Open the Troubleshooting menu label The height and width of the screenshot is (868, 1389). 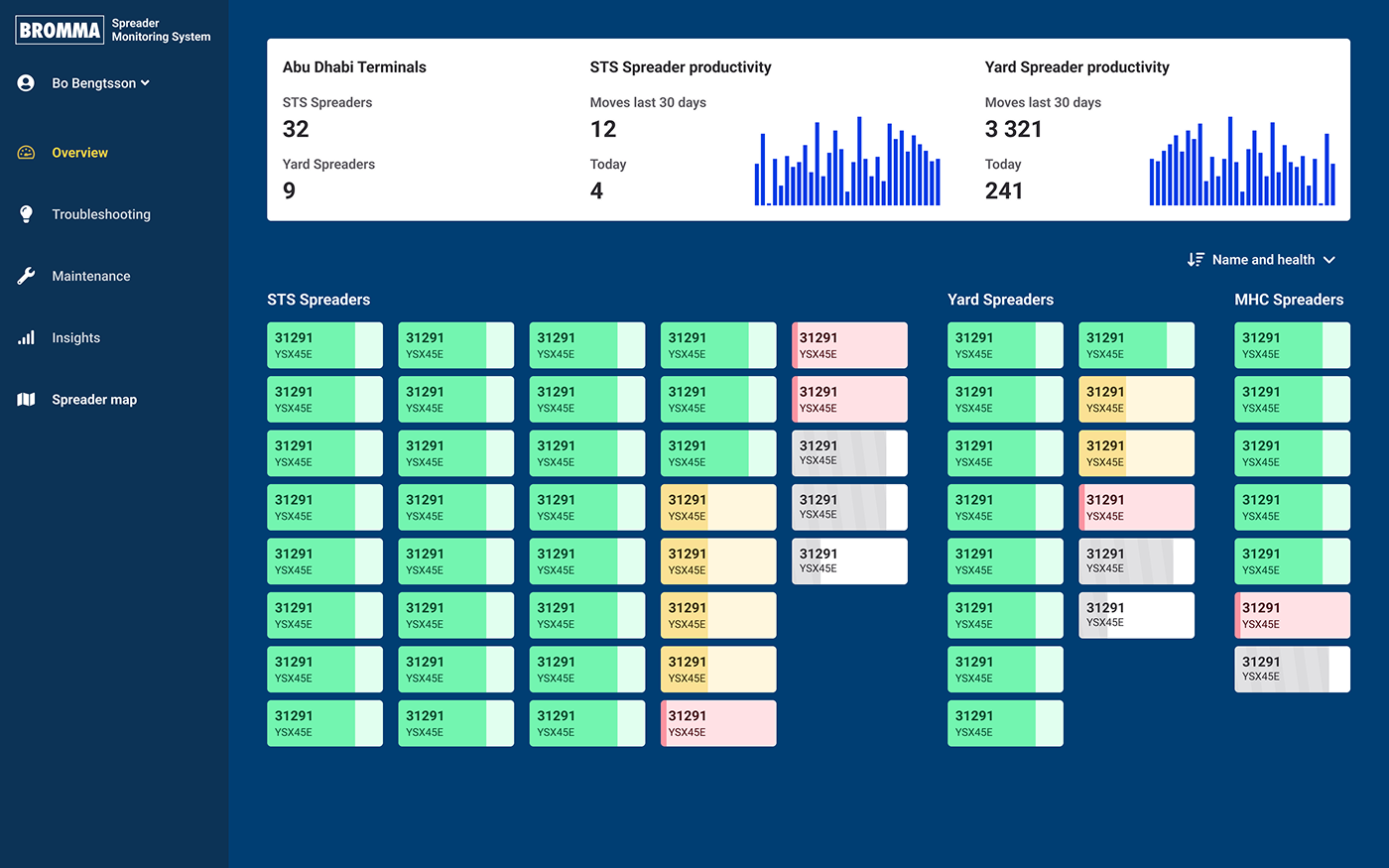101,214
